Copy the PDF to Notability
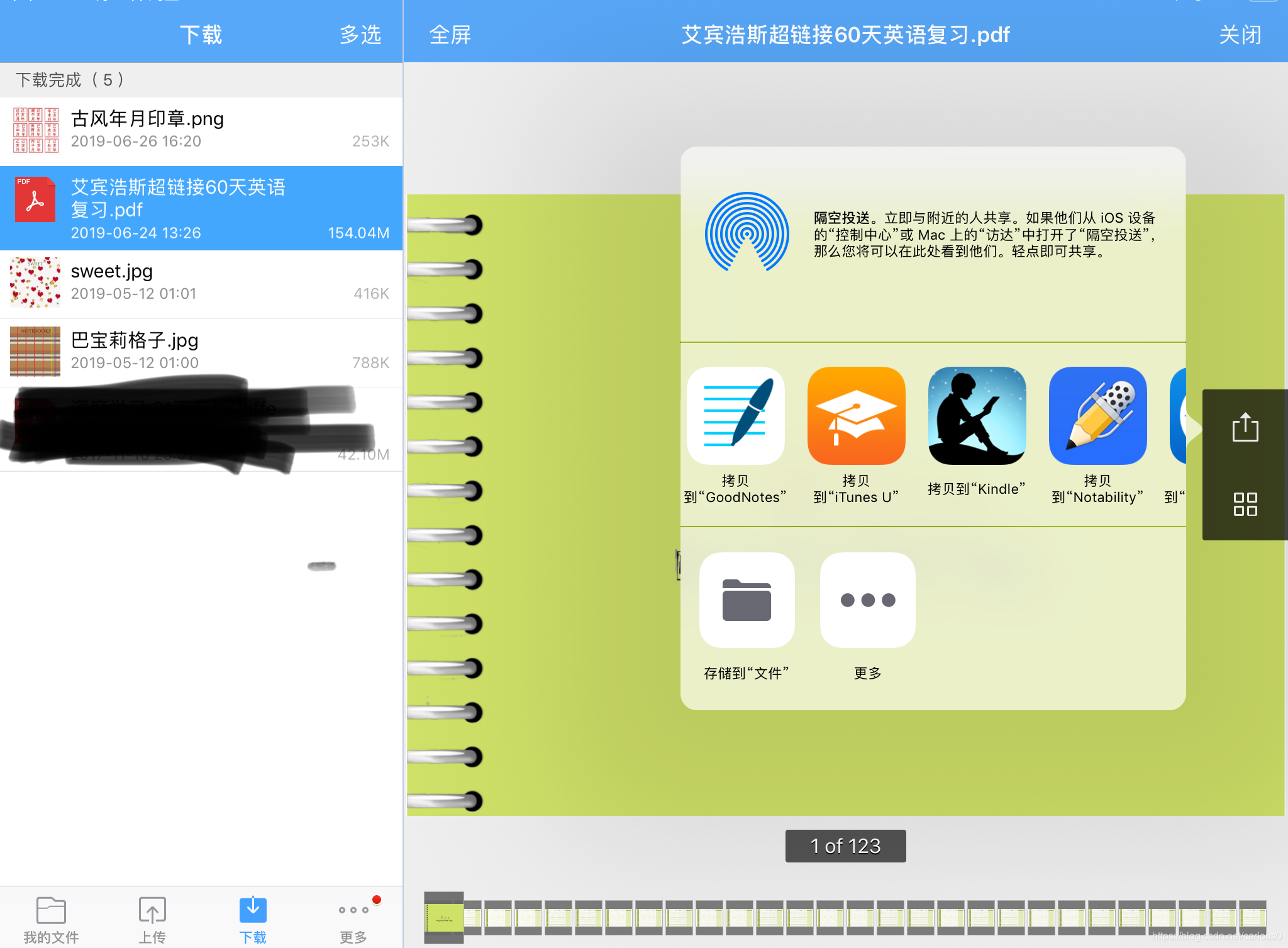 pyautogui.click(x=1097, y=416)
